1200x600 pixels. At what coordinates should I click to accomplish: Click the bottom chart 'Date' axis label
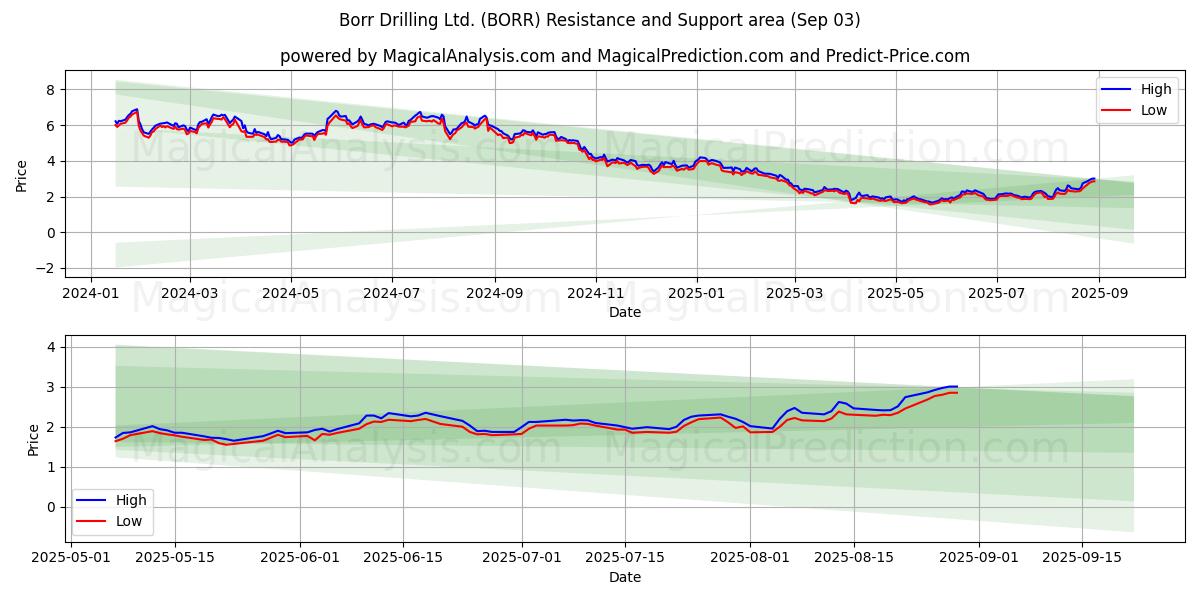coord(625,577)
